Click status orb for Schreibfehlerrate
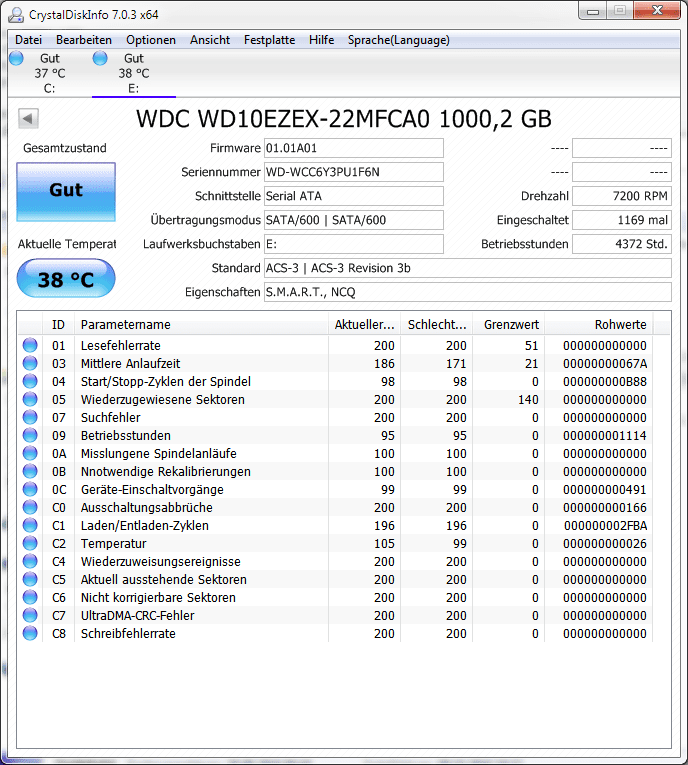 [x=30, y=634]
